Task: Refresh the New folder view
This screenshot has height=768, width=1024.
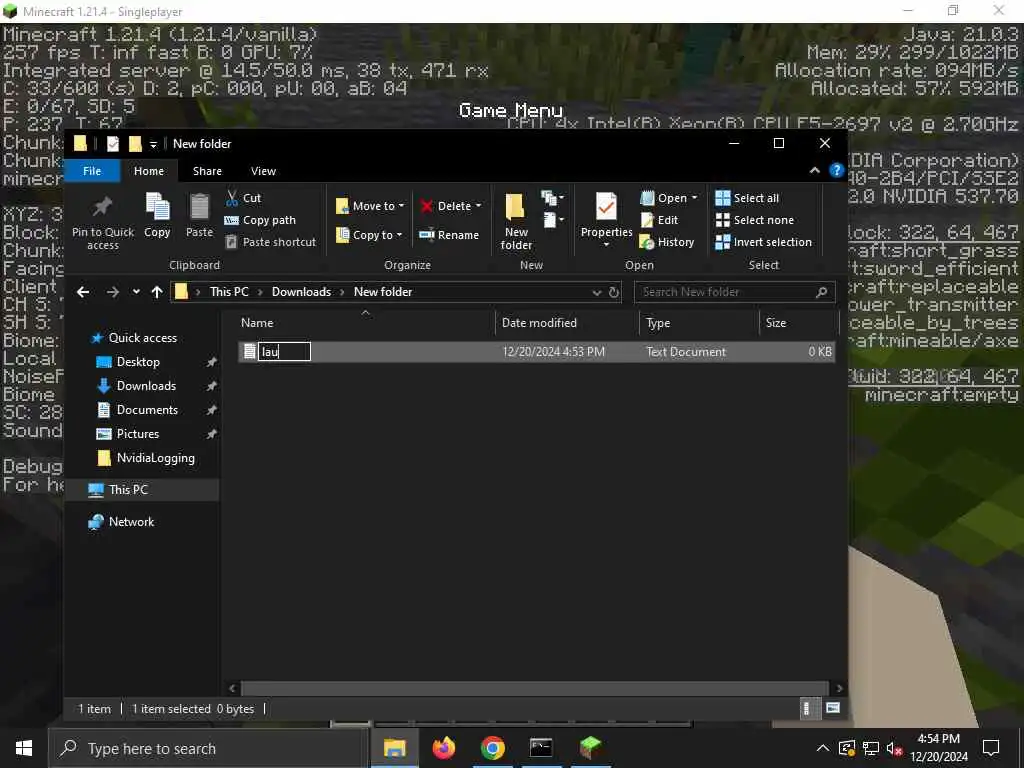Action: (x=613, y=293)
